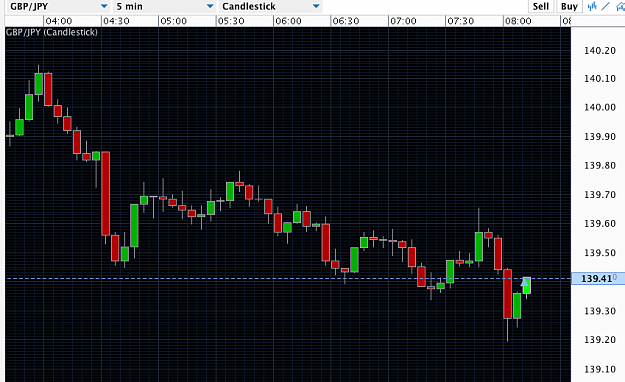This screenshot has height=382, width=625.
Task: Click the 139.90 price axis label
Action: click(600, 136)
